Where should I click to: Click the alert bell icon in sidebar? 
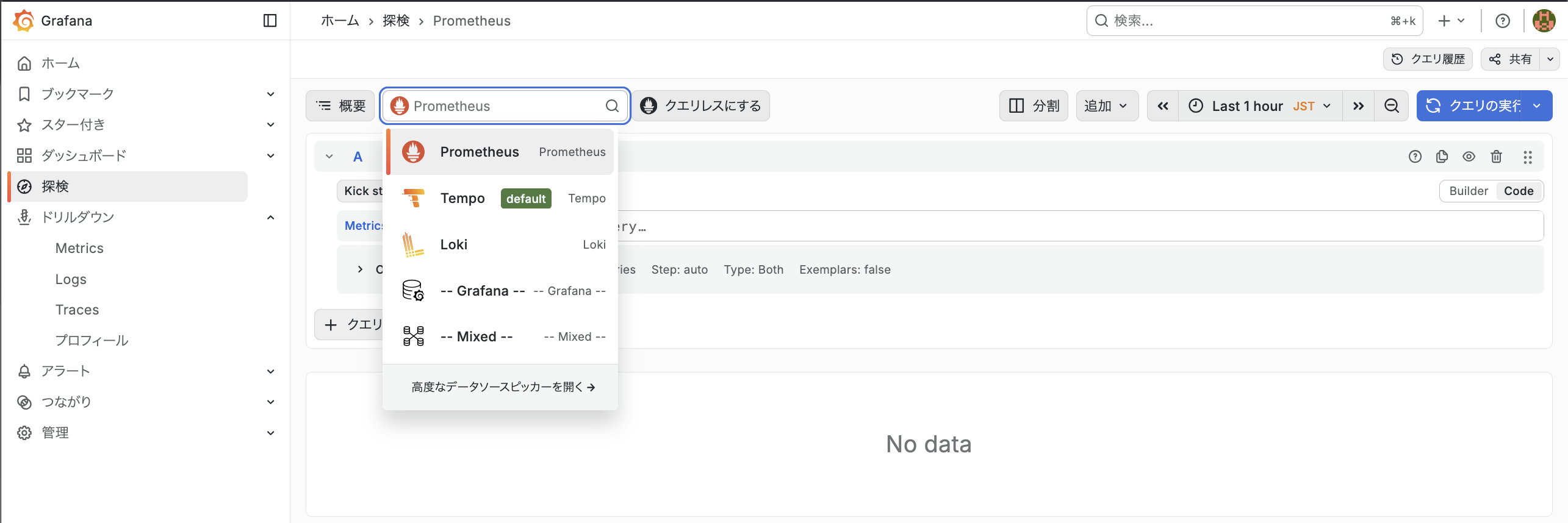[x=24, y=371]
